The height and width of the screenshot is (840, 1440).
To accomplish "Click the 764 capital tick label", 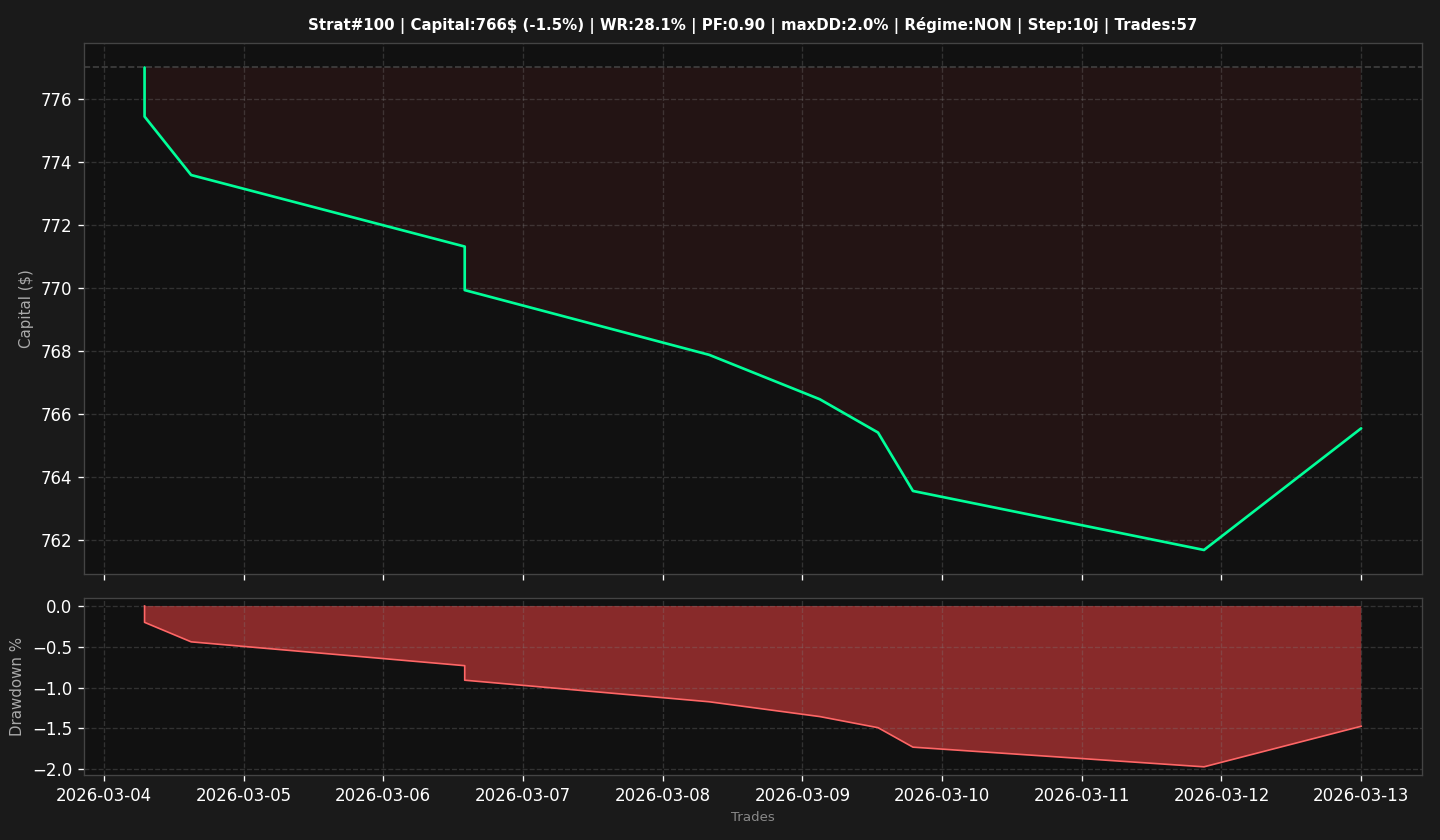I will click(56, 478).
